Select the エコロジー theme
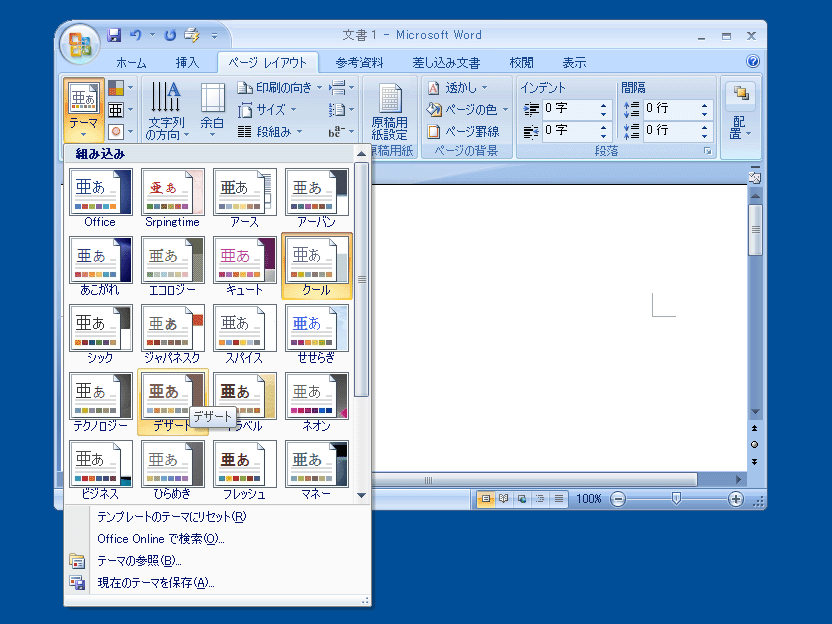The image size is (832, 624). pos(172,266)
